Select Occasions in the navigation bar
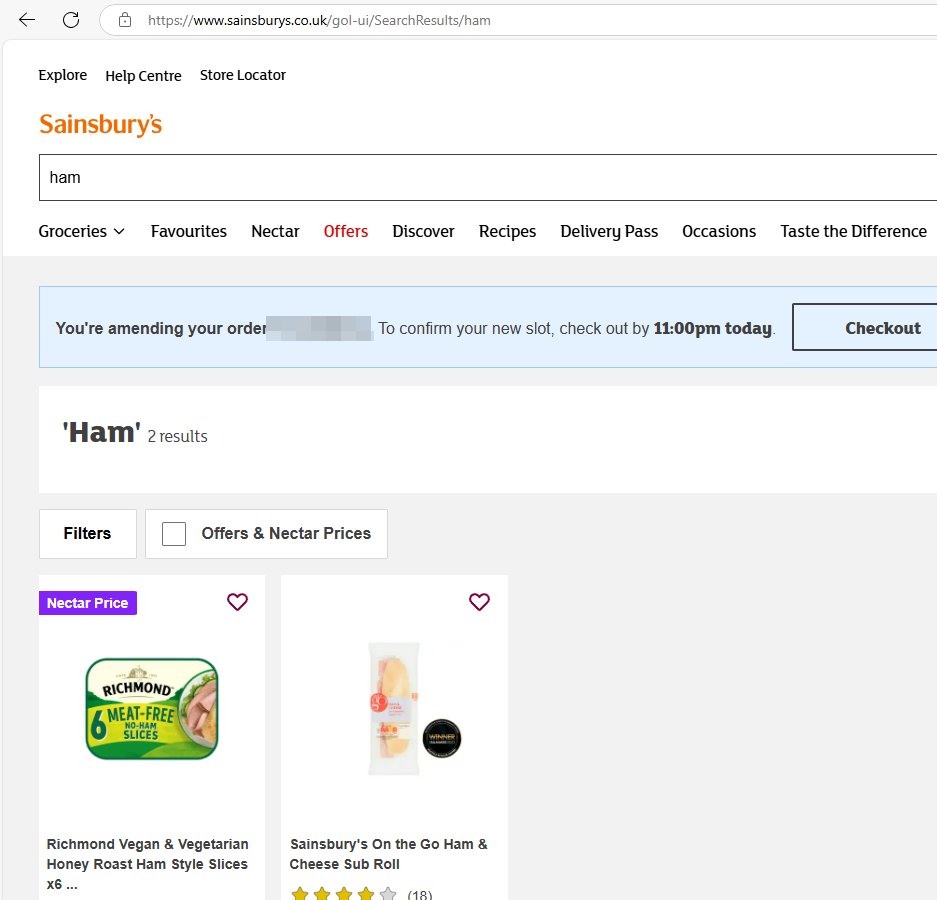 719,231
